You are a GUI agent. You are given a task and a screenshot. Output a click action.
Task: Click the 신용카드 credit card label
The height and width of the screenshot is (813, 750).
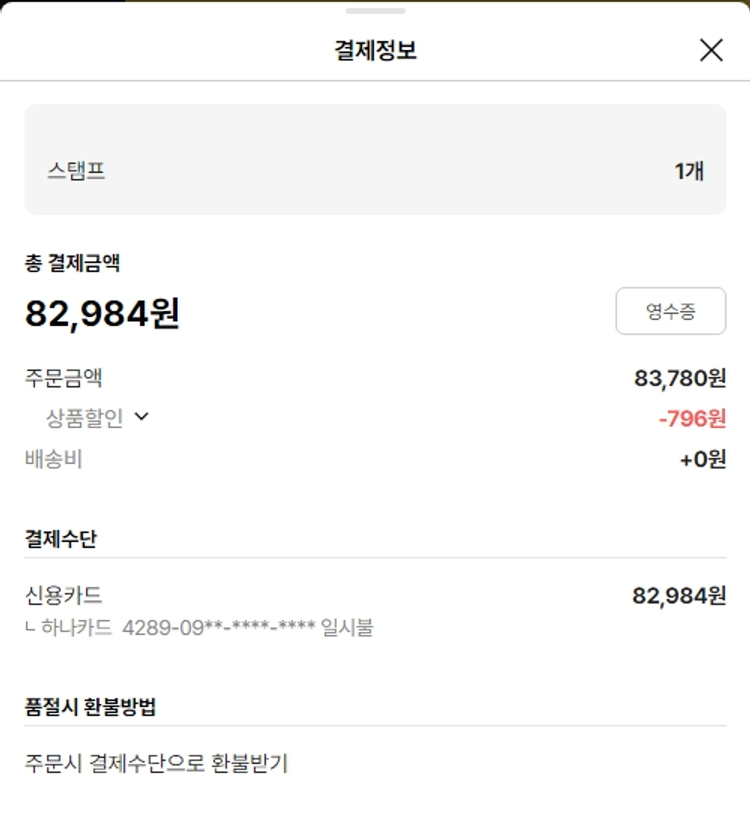[x=63, y=596]
